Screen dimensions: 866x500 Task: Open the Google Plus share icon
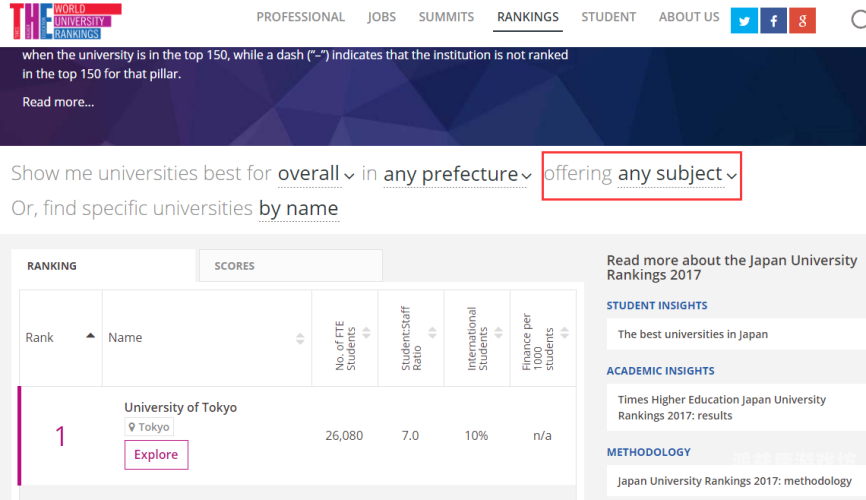click(x=802, y=21)
